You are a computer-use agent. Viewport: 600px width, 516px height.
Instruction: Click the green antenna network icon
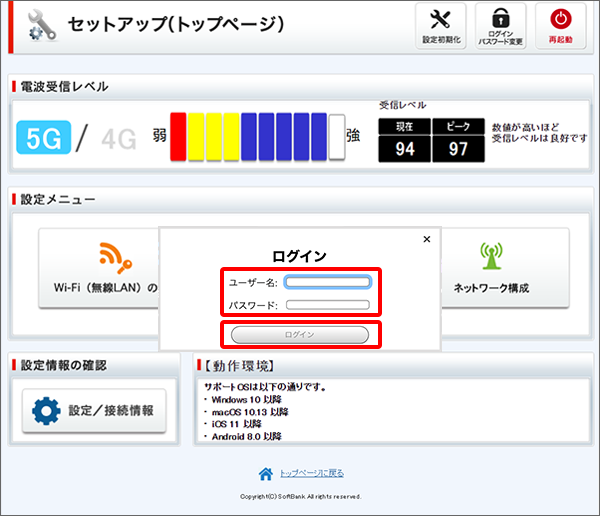tap(491, 255)
